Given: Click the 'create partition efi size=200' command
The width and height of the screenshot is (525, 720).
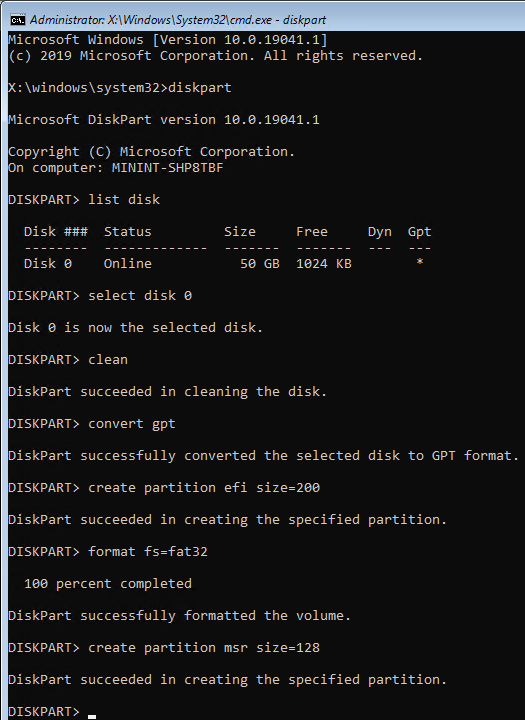Looking at the screenshot, I should pos(204,488).
